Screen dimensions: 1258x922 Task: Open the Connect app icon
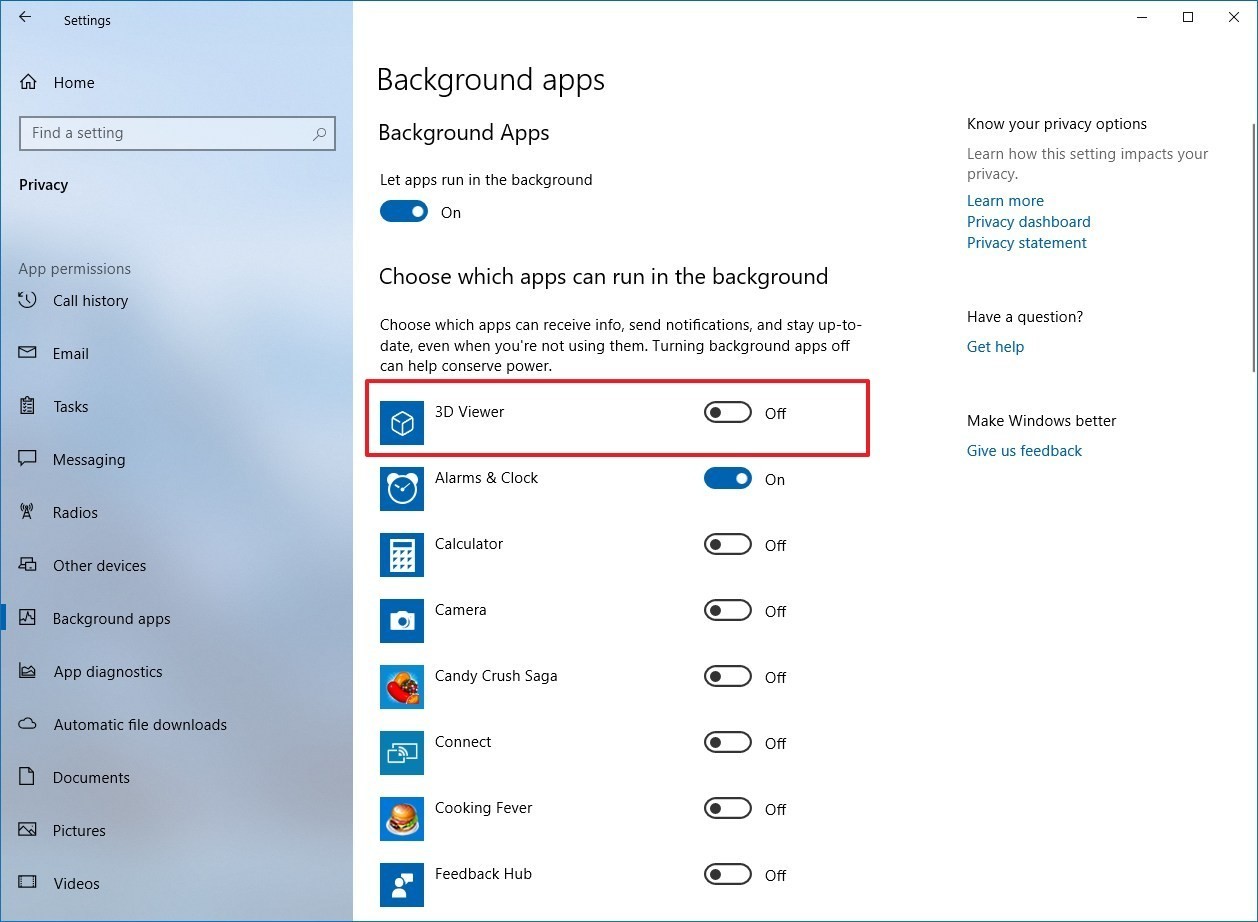click(x=401, y=753)
